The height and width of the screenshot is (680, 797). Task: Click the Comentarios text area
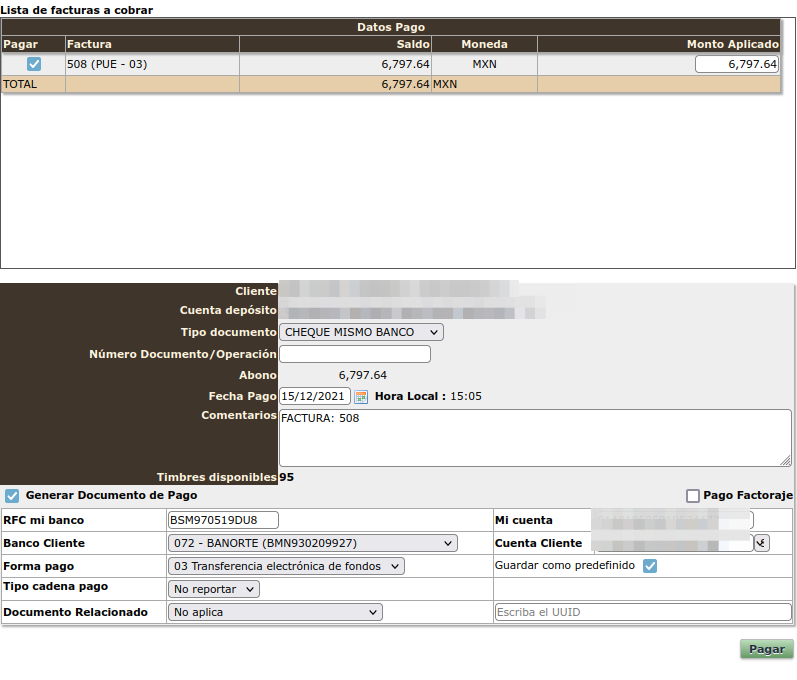[x=535, y=438]
